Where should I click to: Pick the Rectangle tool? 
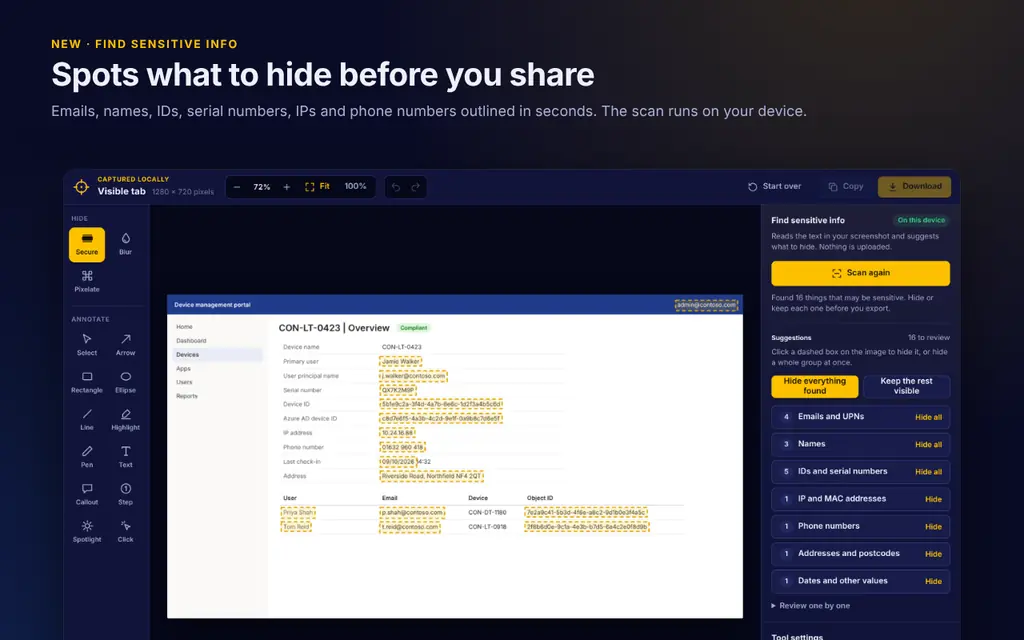click(x=87, y=383)
